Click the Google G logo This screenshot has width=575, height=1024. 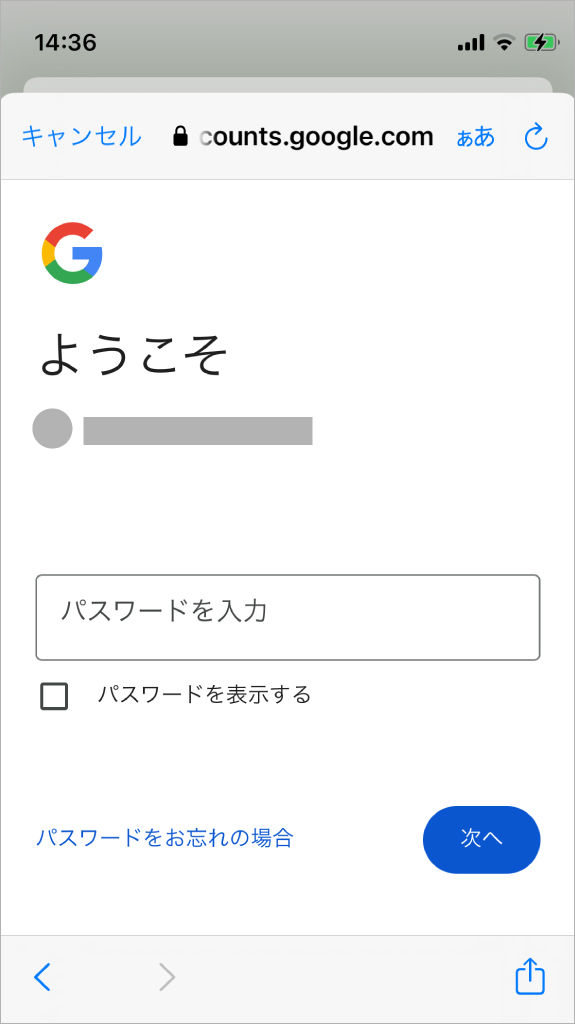[72, 253]
